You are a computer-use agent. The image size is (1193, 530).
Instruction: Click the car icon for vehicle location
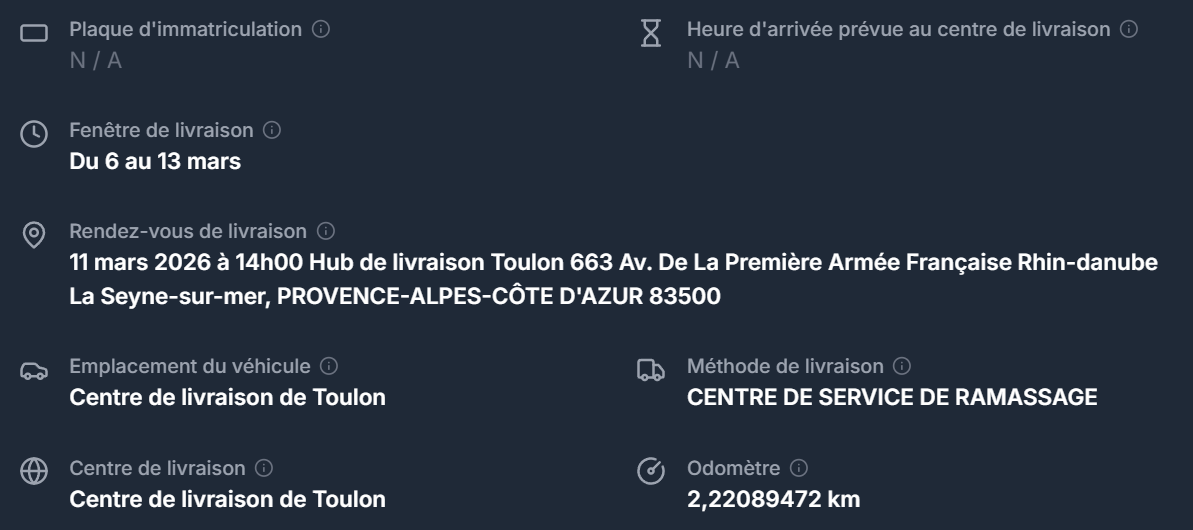pos(34,372)
